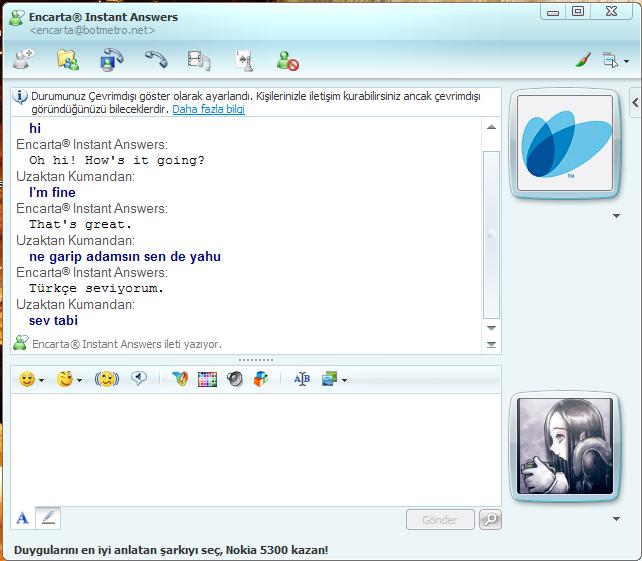
Task: Click the typing indicator contact icon
Action: [x=21, y=343]
